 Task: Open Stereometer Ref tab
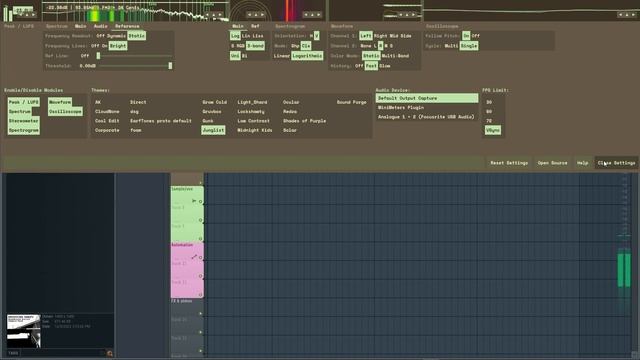(255, 26)
